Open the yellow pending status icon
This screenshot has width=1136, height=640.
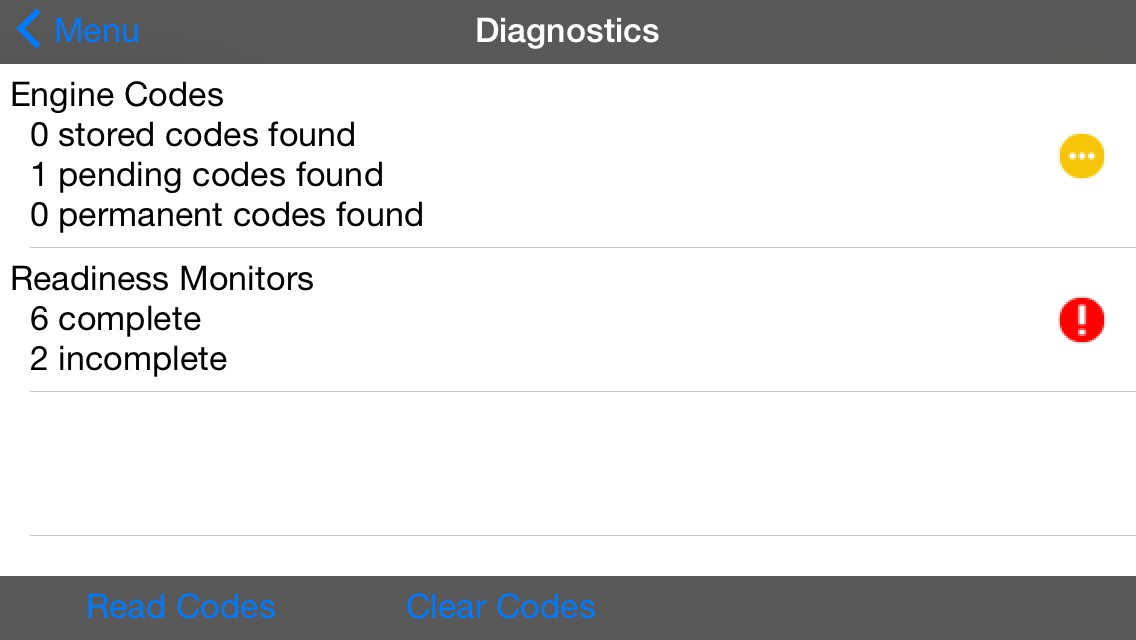1081,156
